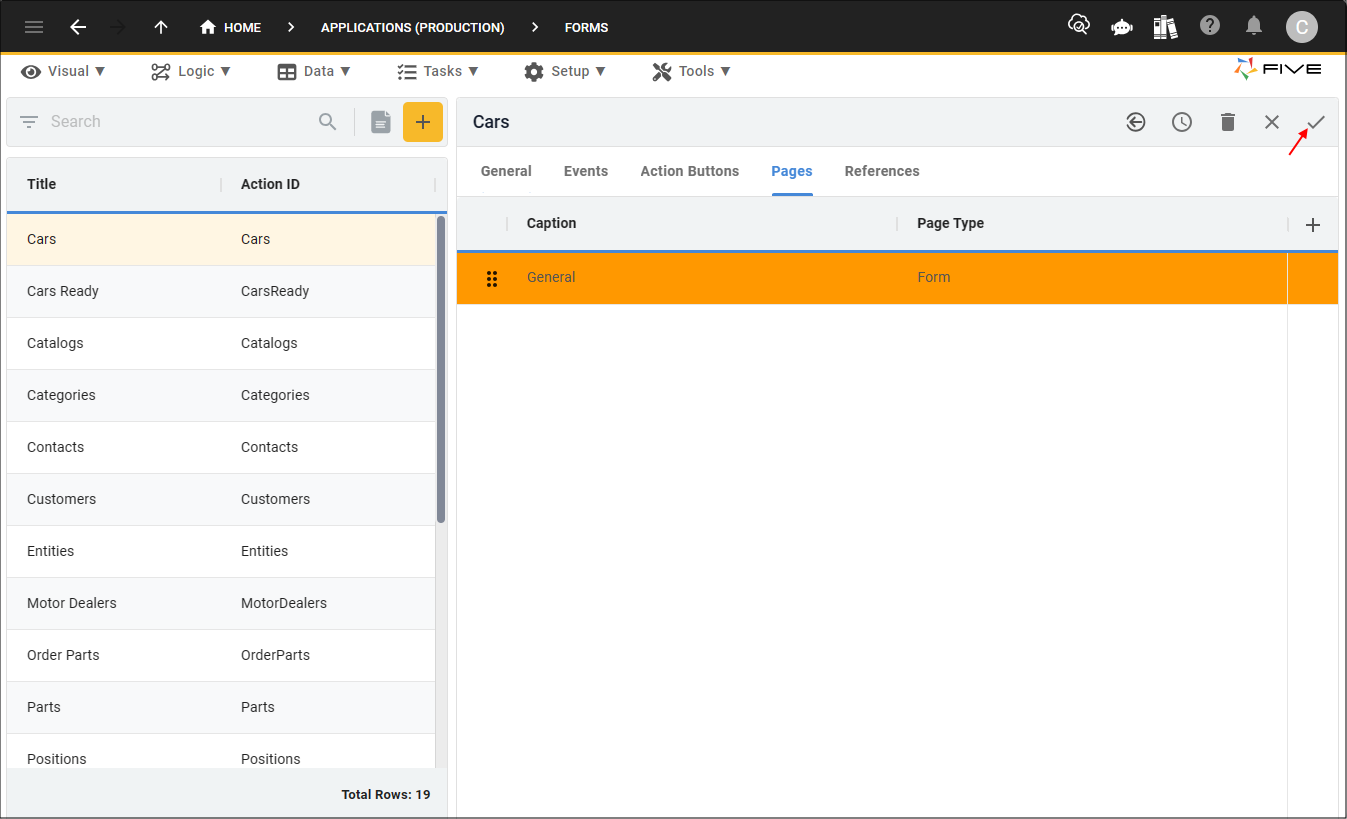Click the circled back arrow icon
Image resolution: width=1347 pixels, height=819 pixels.
point(1136,122)
